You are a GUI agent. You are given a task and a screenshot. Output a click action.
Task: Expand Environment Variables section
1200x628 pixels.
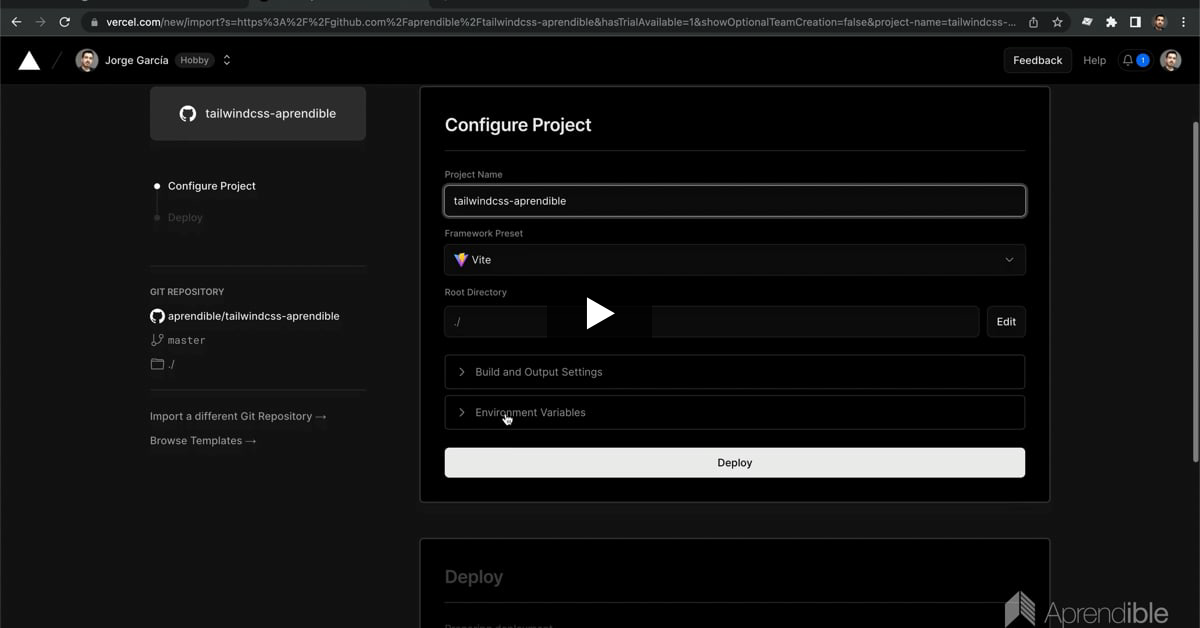[x=735, y=412]
